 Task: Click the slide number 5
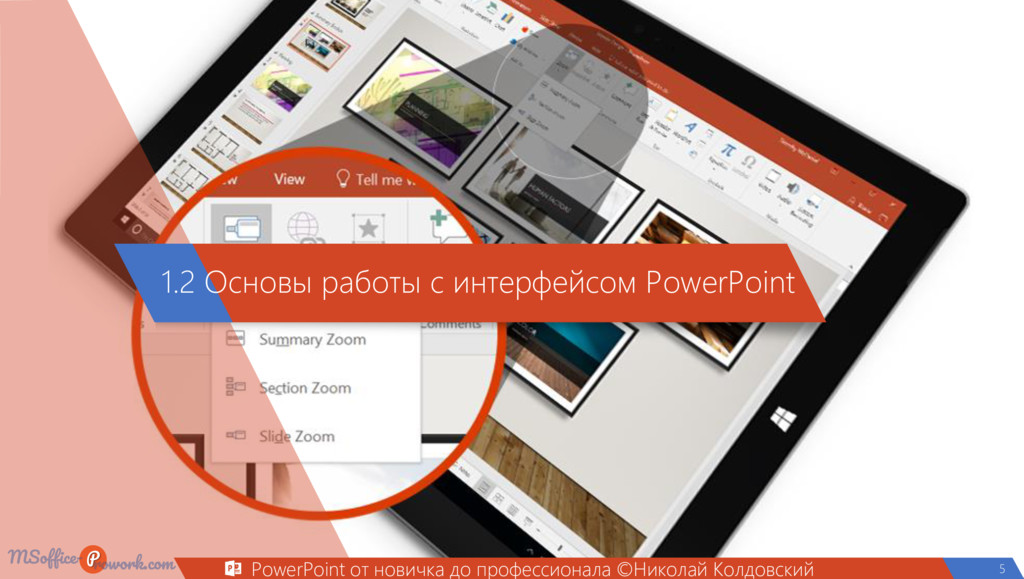[x=1002, y=569]
